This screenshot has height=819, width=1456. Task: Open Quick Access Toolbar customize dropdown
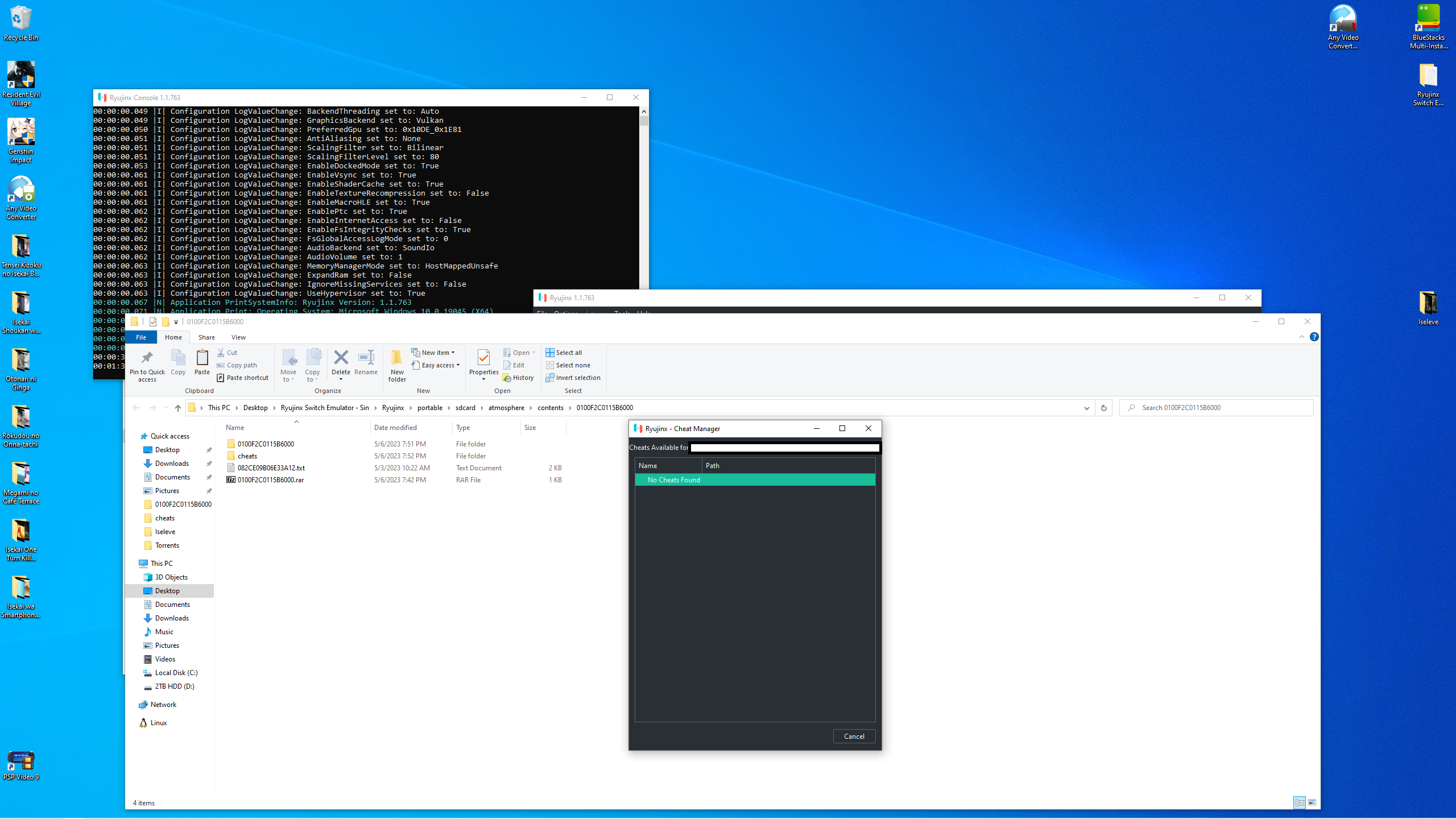176,322
